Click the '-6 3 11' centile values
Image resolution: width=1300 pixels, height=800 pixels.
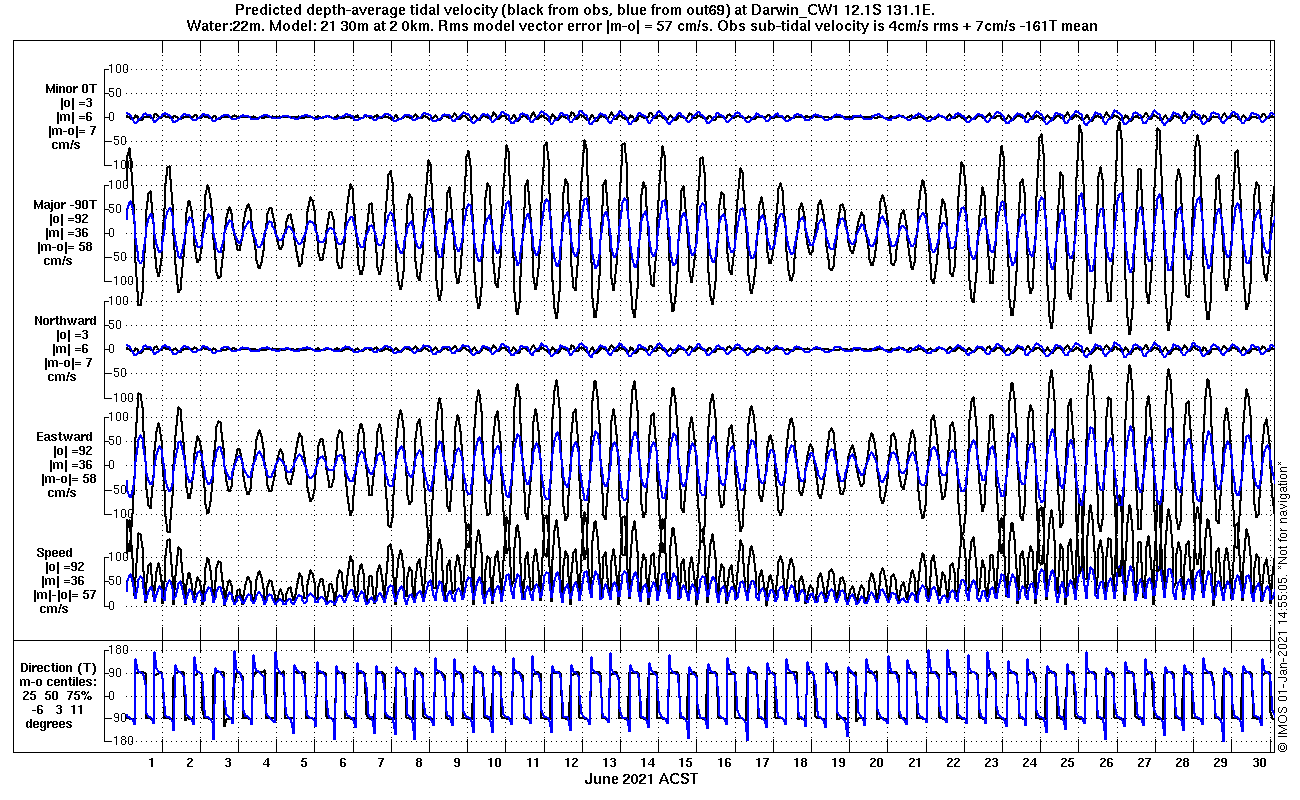coord(56,710)
